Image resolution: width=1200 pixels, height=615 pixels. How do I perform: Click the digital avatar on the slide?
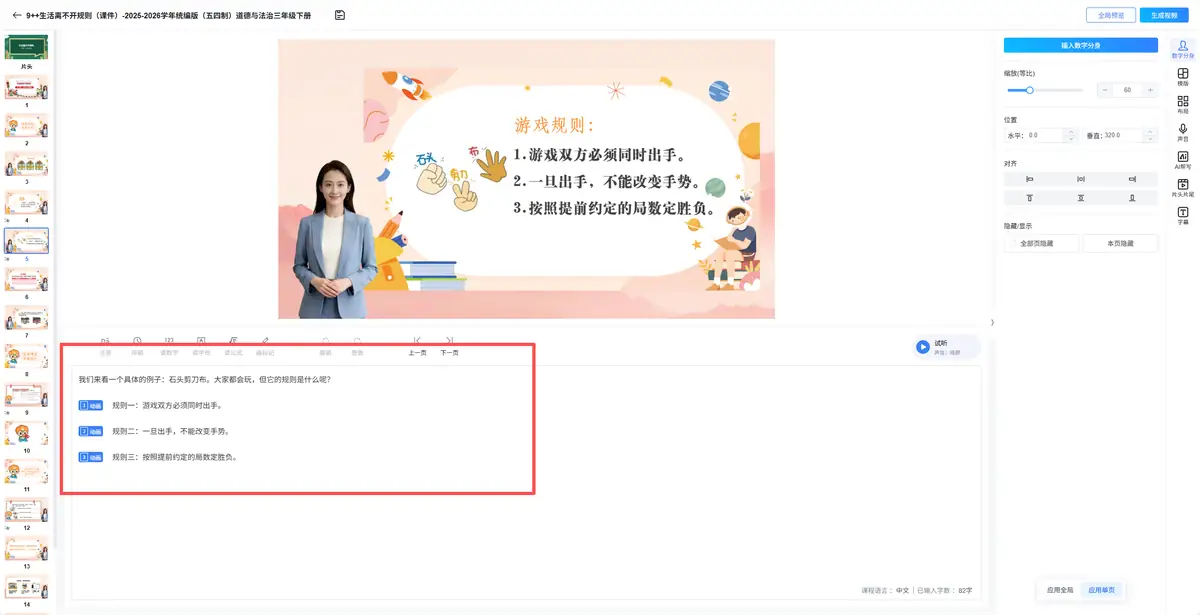[x=334, y=240]
